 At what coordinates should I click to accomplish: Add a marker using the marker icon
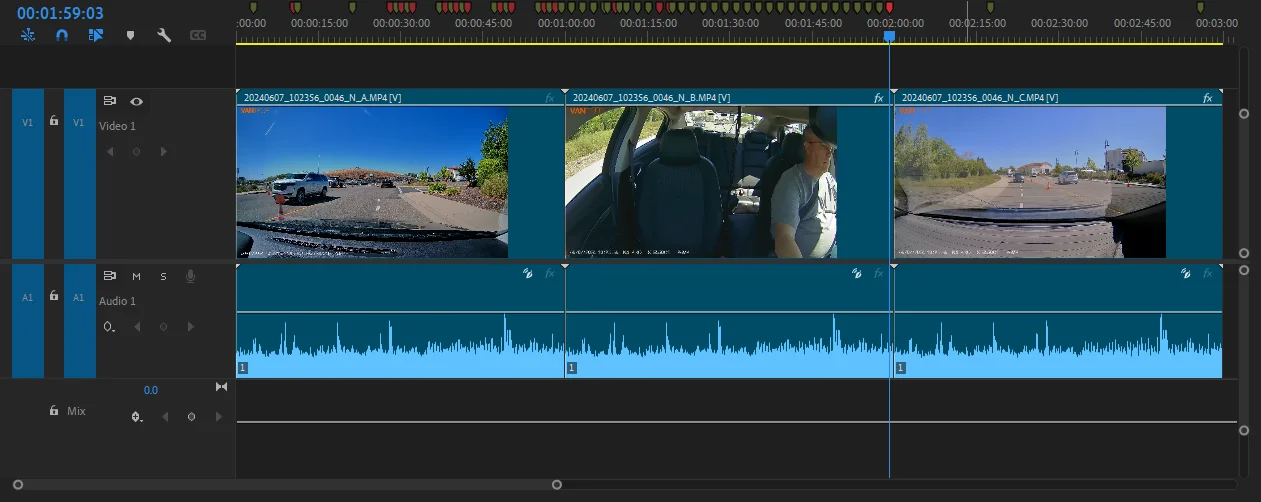130,35
